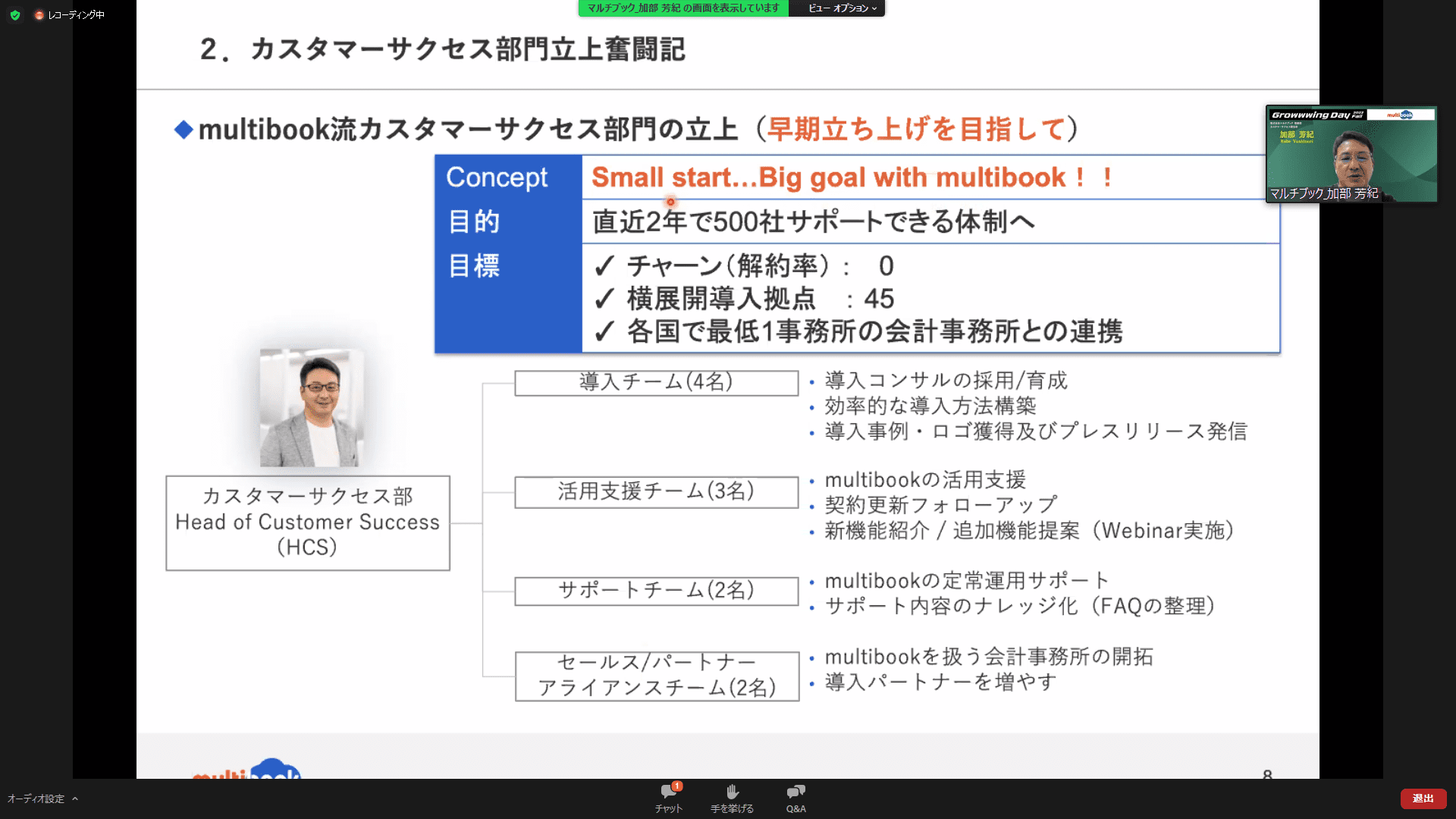
Task: Click the 導入コンサルの採用/育成 bullet
Action: (946, 380)
